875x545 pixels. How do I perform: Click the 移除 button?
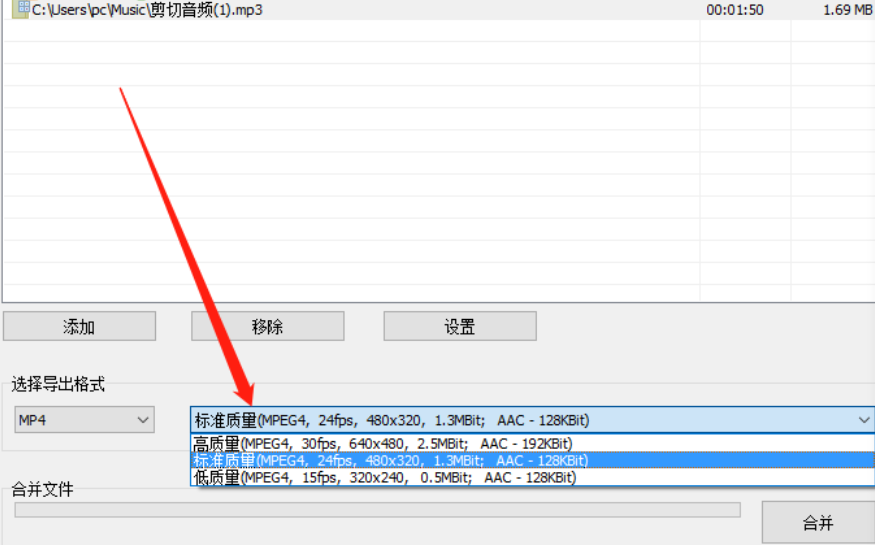pos(268,326)
